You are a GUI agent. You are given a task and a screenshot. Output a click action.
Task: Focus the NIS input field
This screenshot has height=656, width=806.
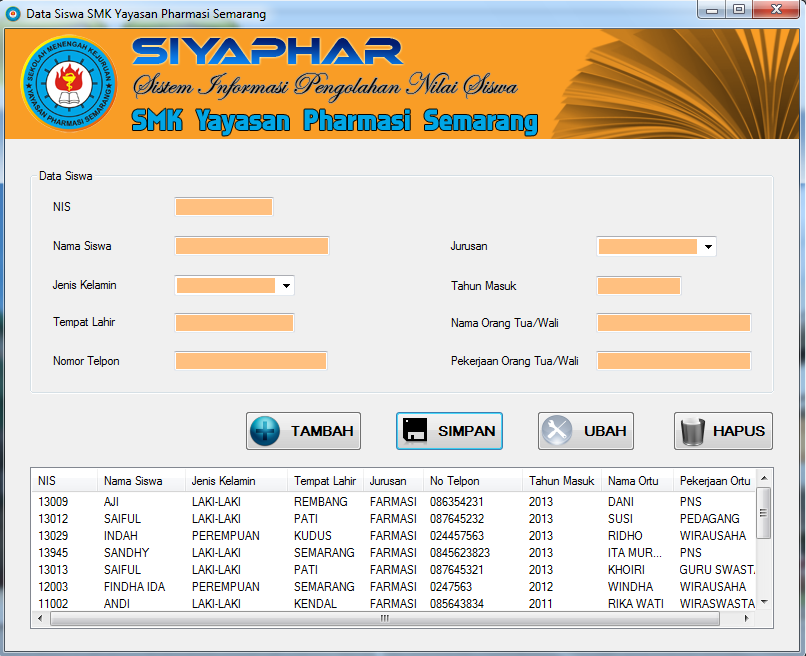pos(224,207)
